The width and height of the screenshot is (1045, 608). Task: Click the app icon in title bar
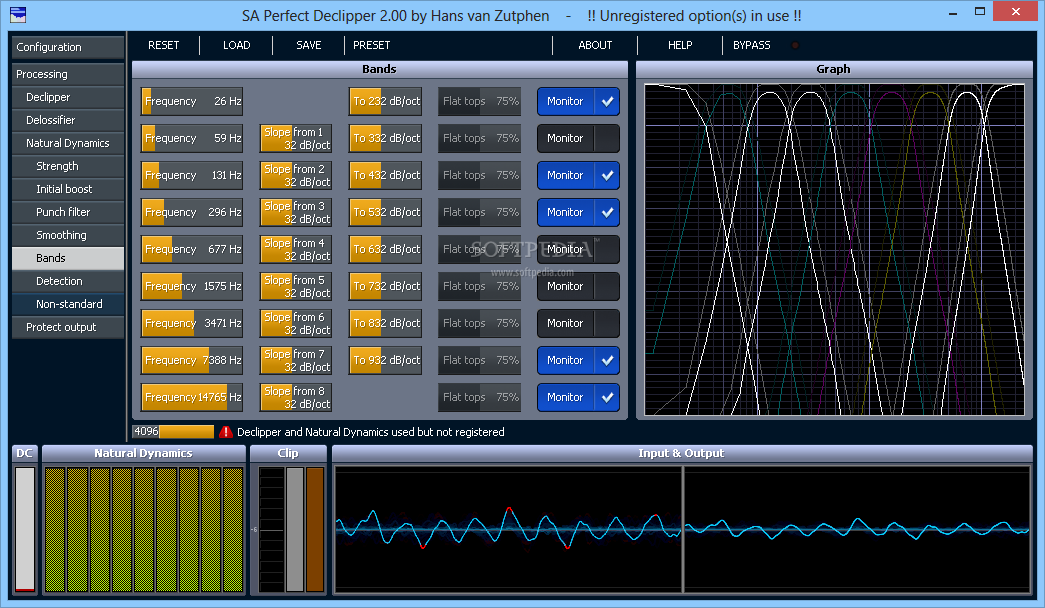point(17,14)
